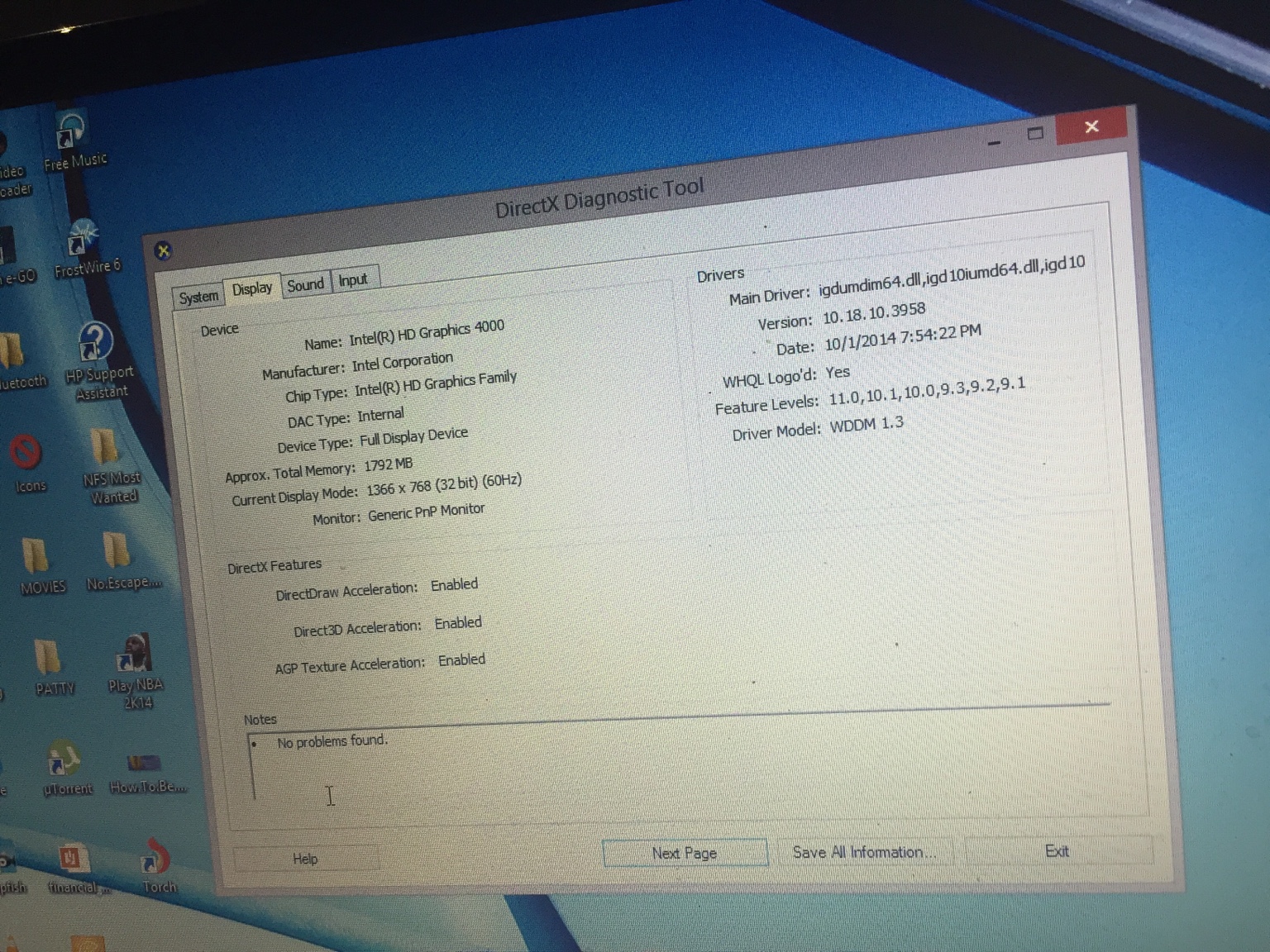Switch to the System tab
1270x952 pixels.
tap(198, 297)
